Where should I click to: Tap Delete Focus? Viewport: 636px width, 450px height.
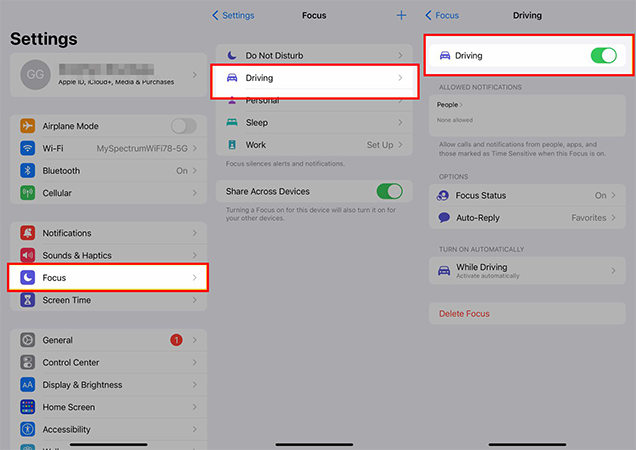click(464, 314)
